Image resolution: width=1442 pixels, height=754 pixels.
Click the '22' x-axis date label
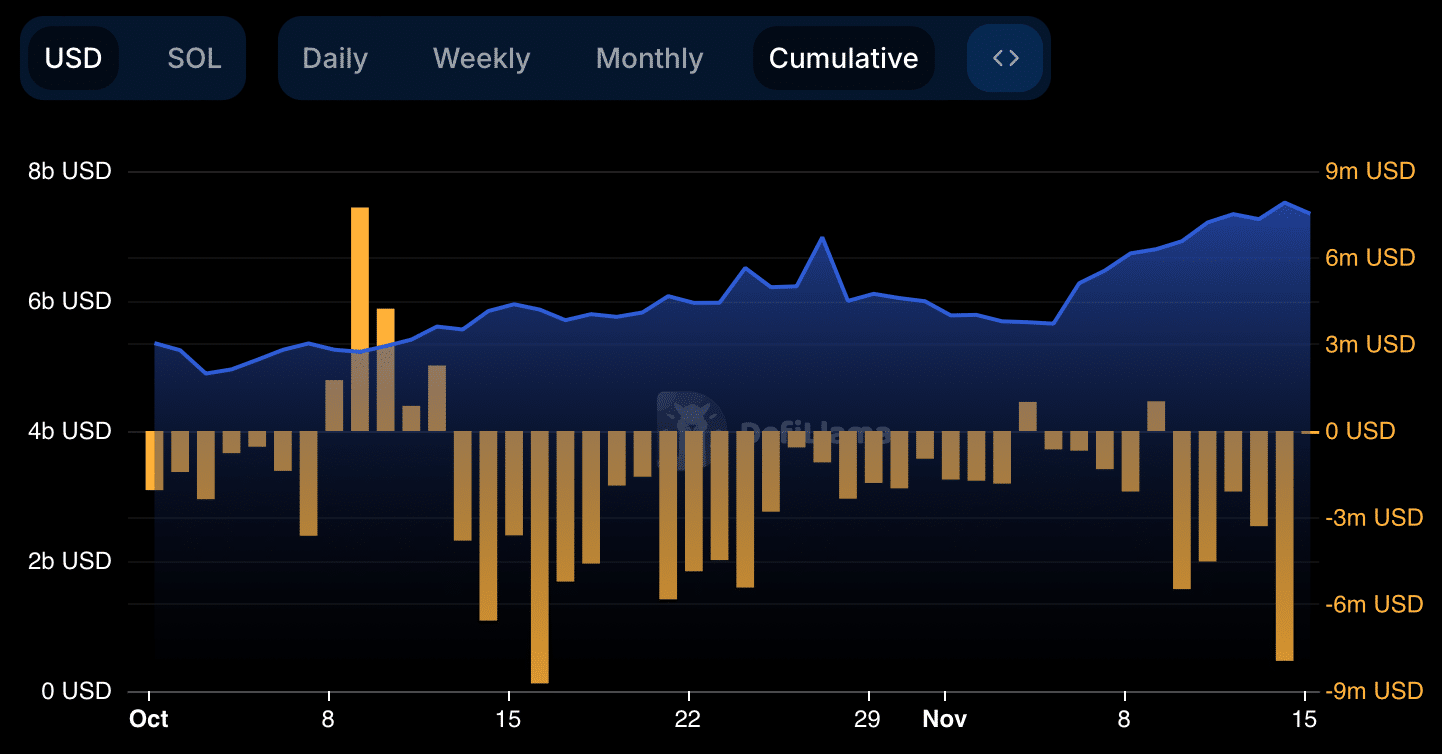click(x=687, y=719)
